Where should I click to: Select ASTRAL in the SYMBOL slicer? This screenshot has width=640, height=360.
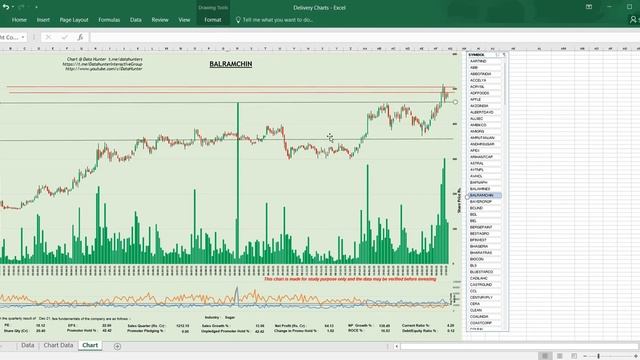point(485,163)
